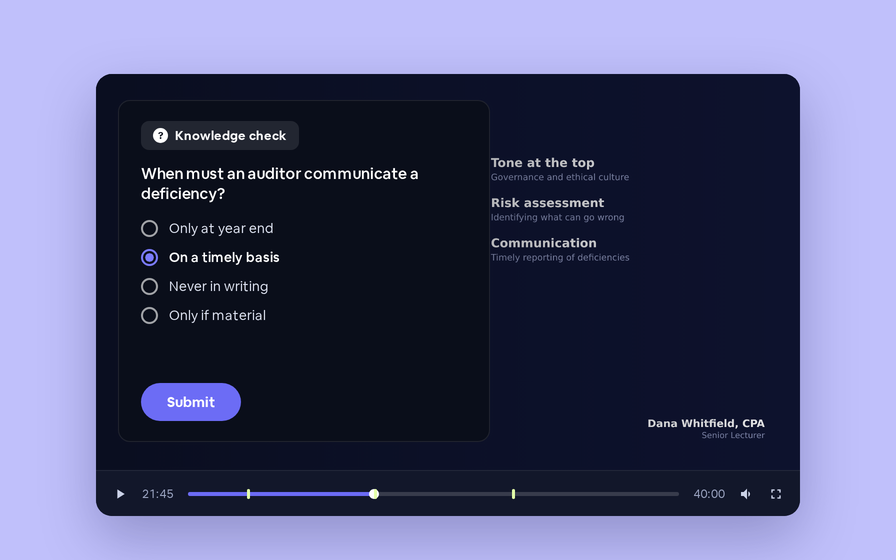Click 'Governance and ethical culture' subtitle
The height and width of the screenshot is (560, 896).
560,177
